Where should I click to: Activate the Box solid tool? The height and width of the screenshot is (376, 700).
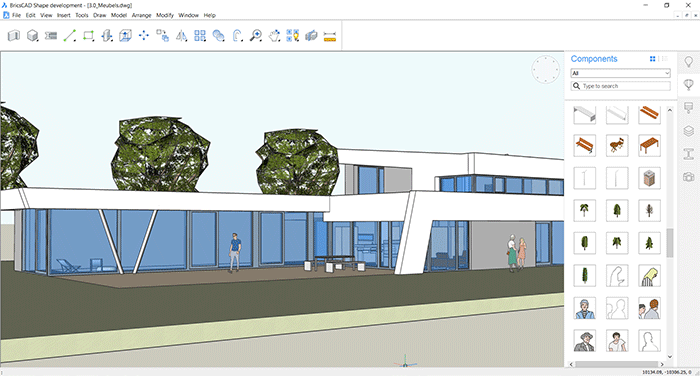32,35
